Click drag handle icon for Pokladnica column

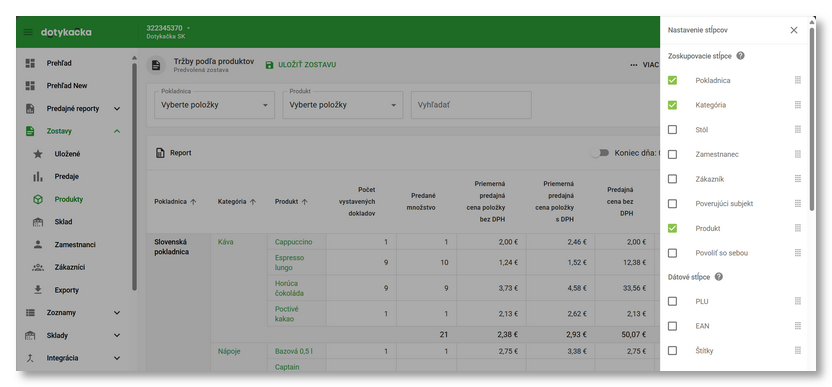(798, 80)
